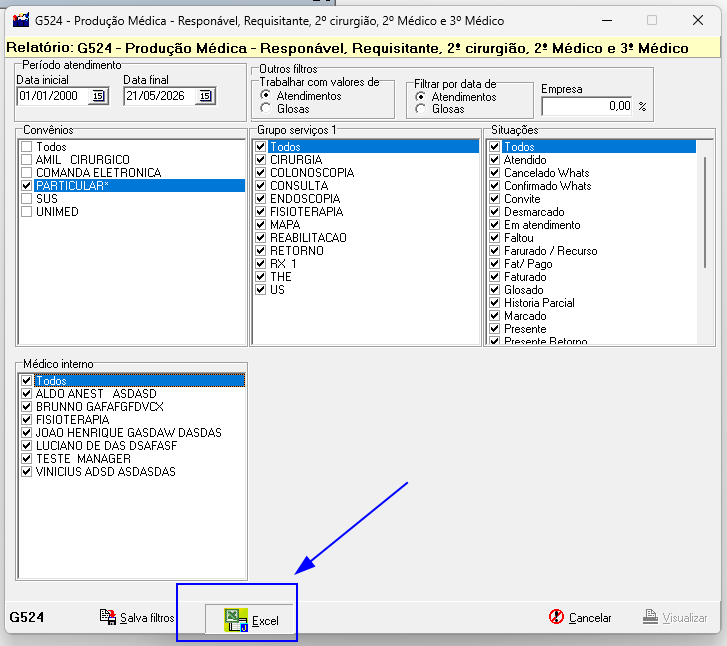Uncheck JOAO HENRIQUE GASDAW DASDAS doctor
This screenshot has height=646, width=727.
pos(26,432)
